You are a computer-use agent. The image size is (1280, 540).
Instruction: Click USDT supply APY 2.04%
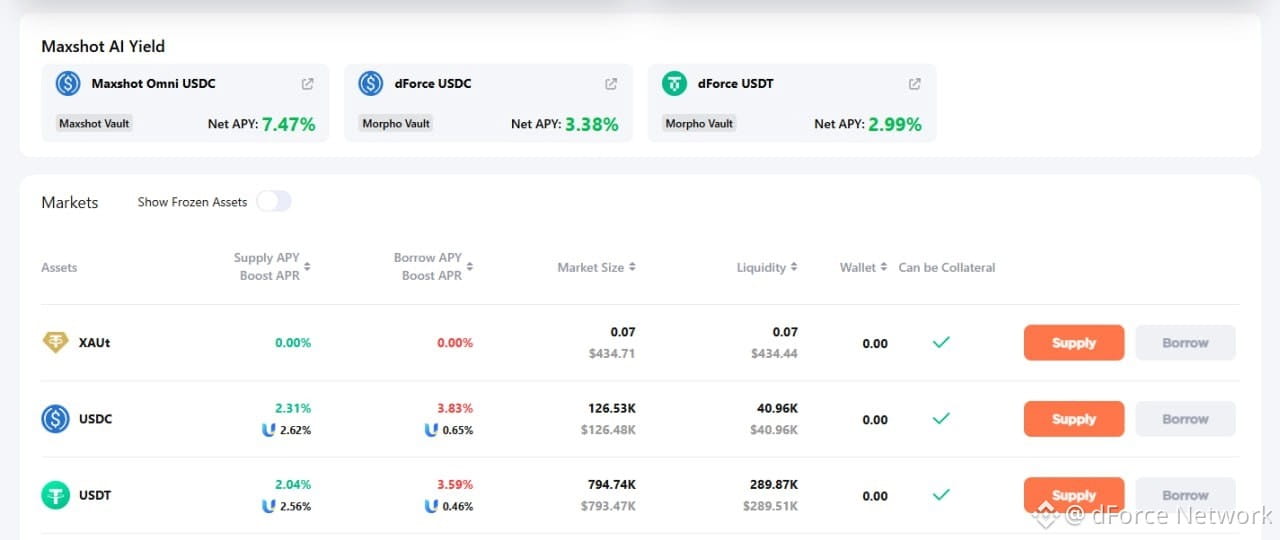click(293, 484)
